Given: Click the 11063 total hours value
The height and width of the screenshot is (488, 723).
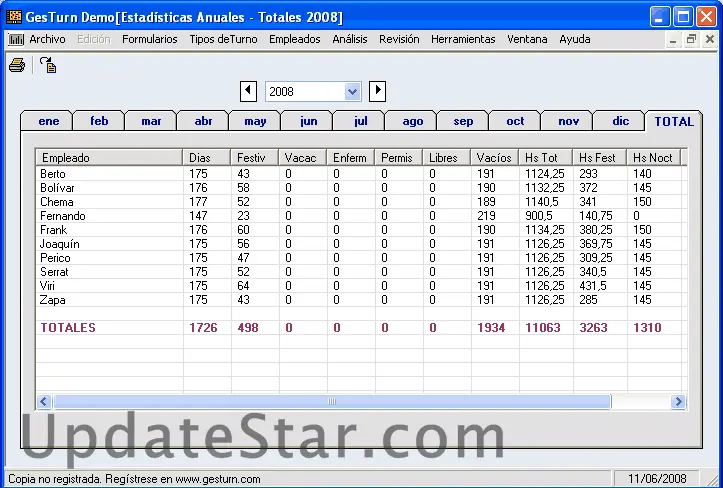Looking at the screenshot, I should (543, 327).
